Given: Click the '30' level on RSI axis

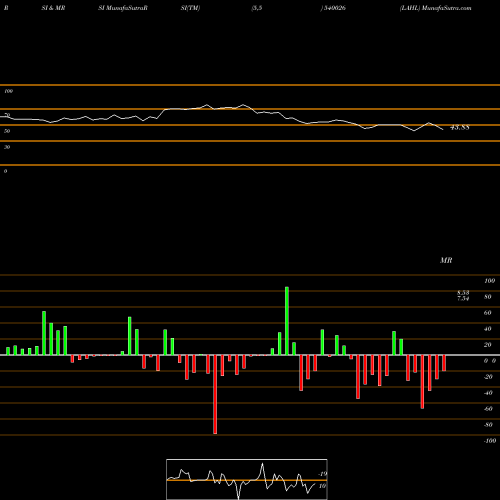Looking at the screenshot, I should click(7, 147).
